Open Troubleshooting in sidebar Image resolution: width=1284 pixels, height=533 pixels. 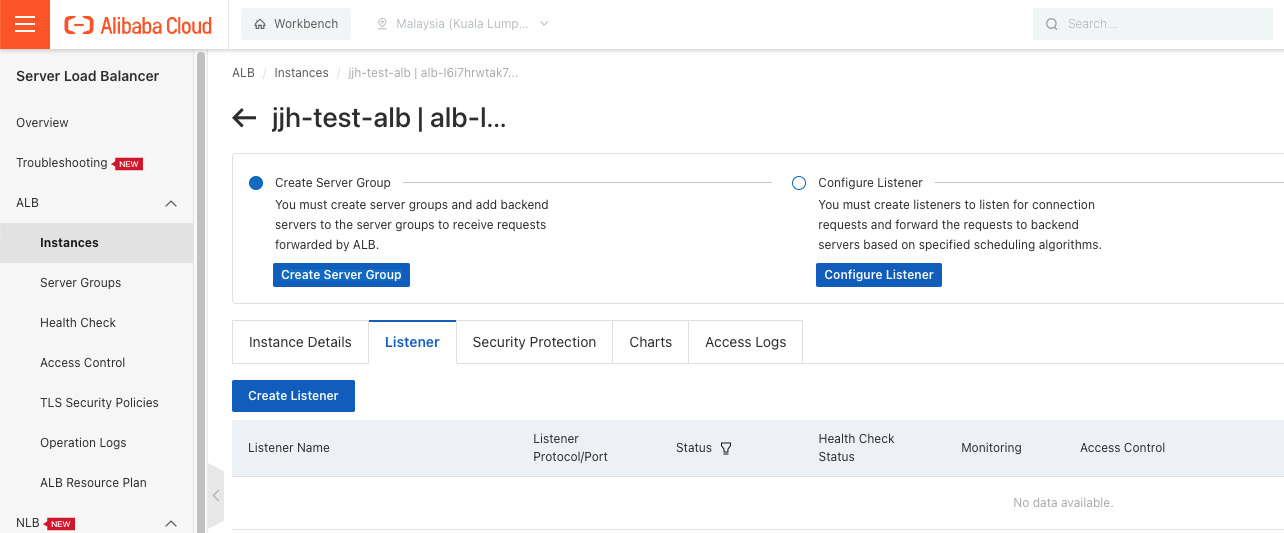pos(62,163)
